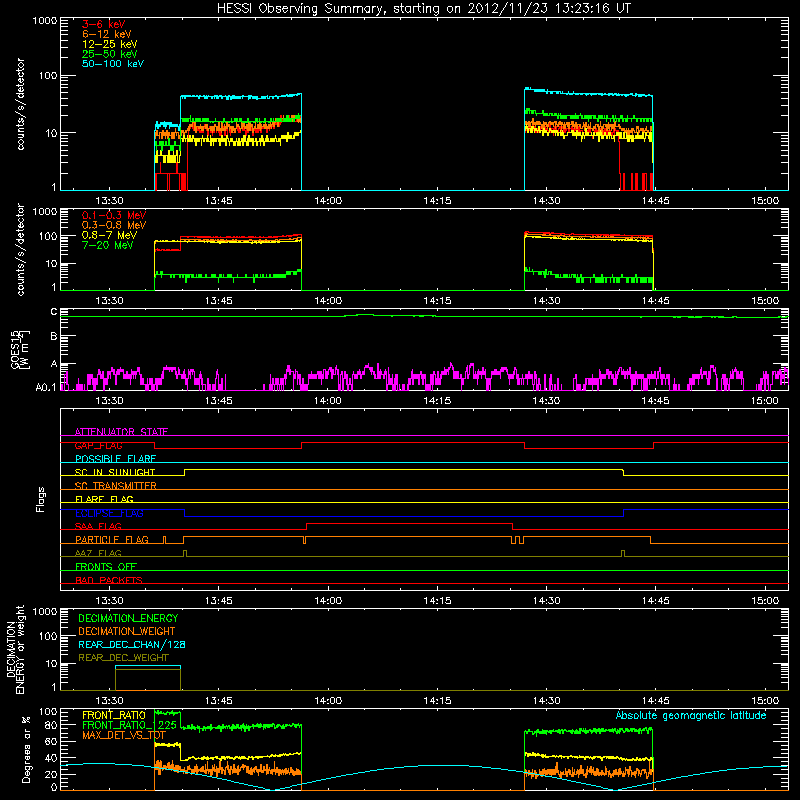Select the SC_IN_SUNLIGHT flag label
The image size is (800, 800).
pos(115,472)
